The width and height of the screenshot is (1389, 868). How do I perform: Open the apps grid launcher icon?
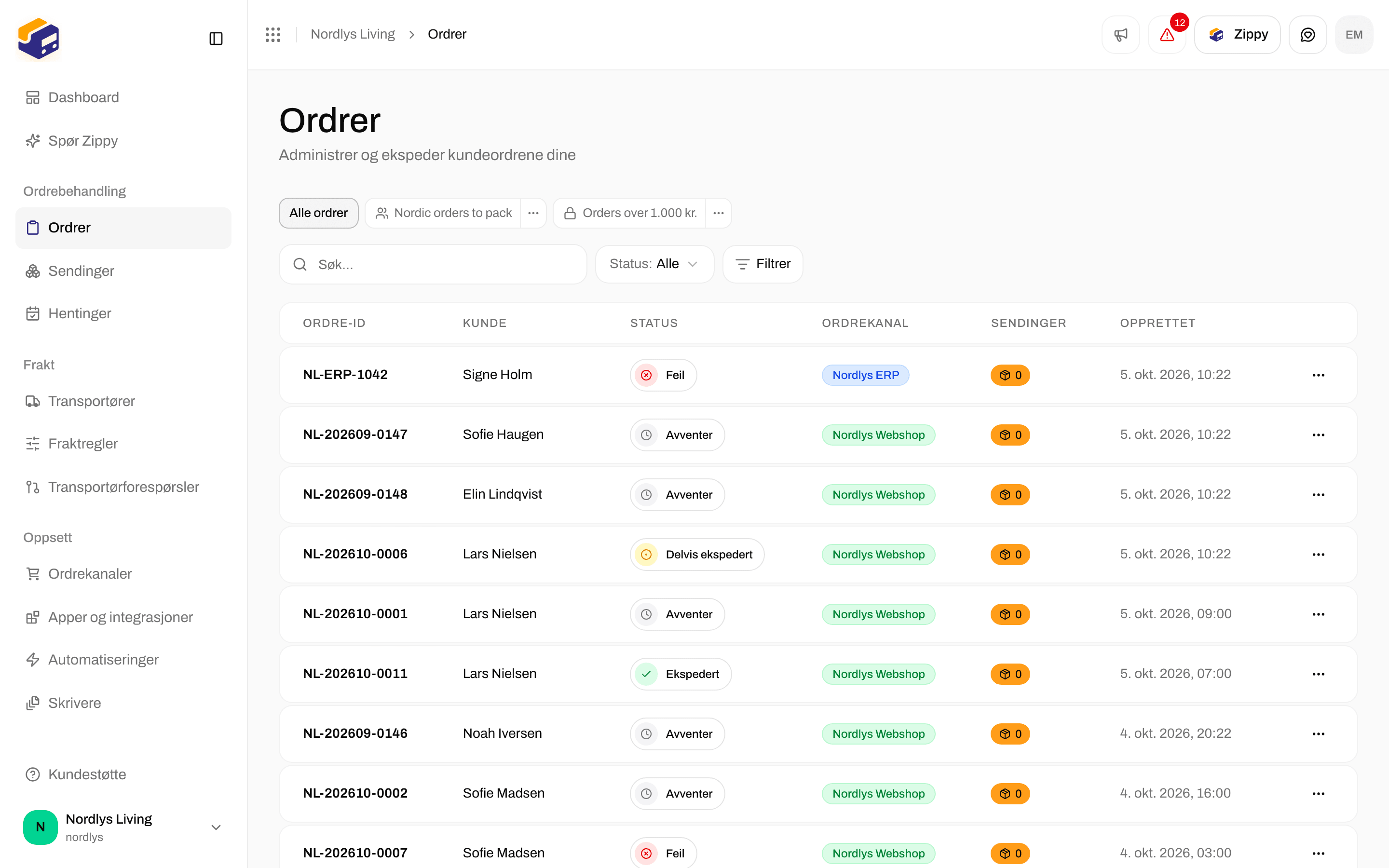coord(272,34)
